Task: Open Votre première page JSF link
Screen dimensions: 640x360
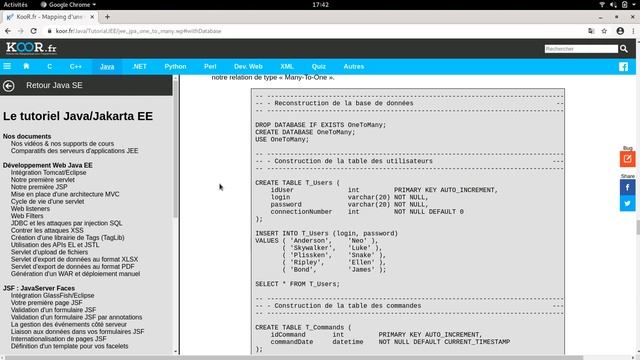Action: (47, 303)
